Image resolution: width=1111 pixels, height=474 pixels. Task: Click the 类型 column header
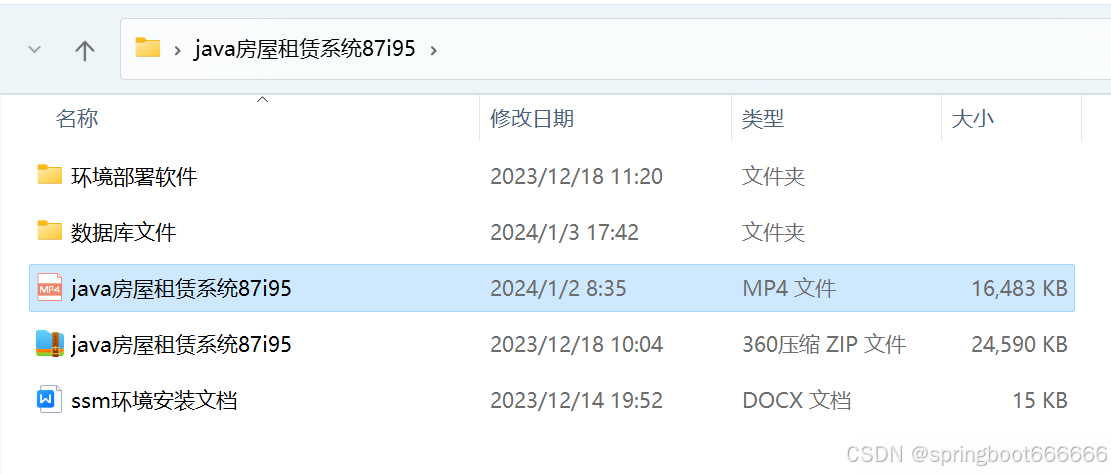point(763,118)
